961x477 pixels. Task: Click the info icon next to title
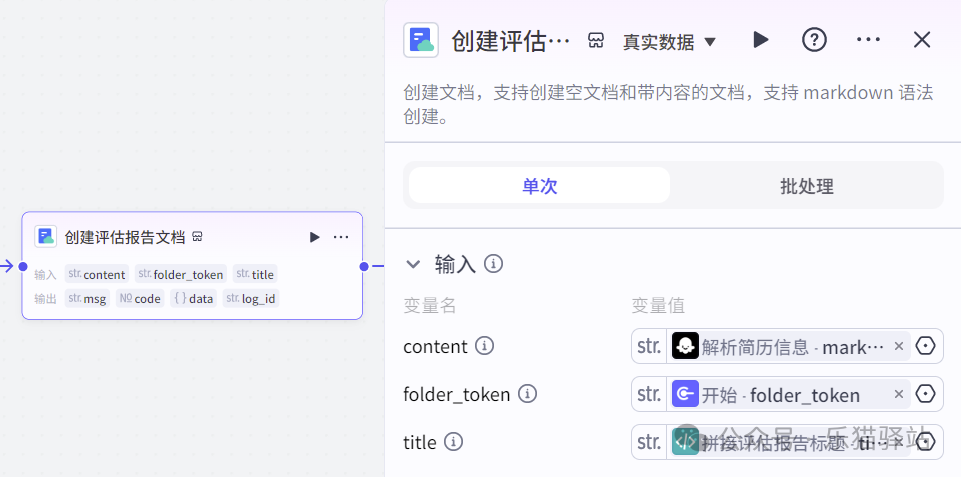pyautogui.click(x=453, y=442)
